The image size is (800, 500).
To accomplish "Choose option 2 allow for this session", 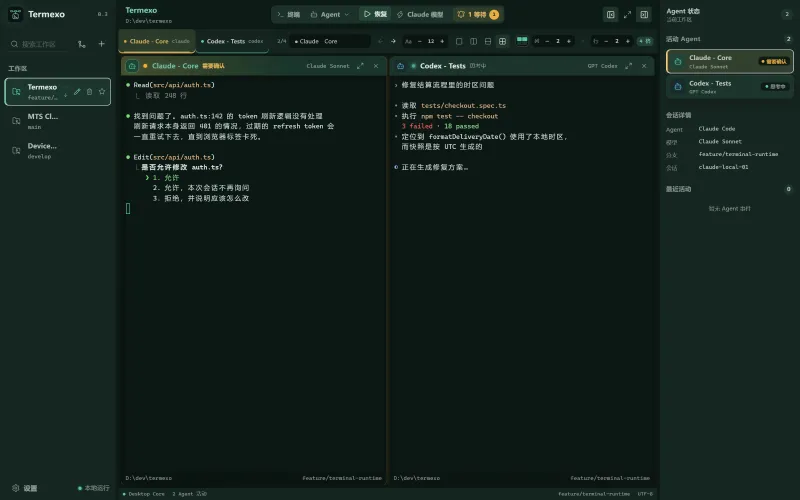I will click(201, 188).
